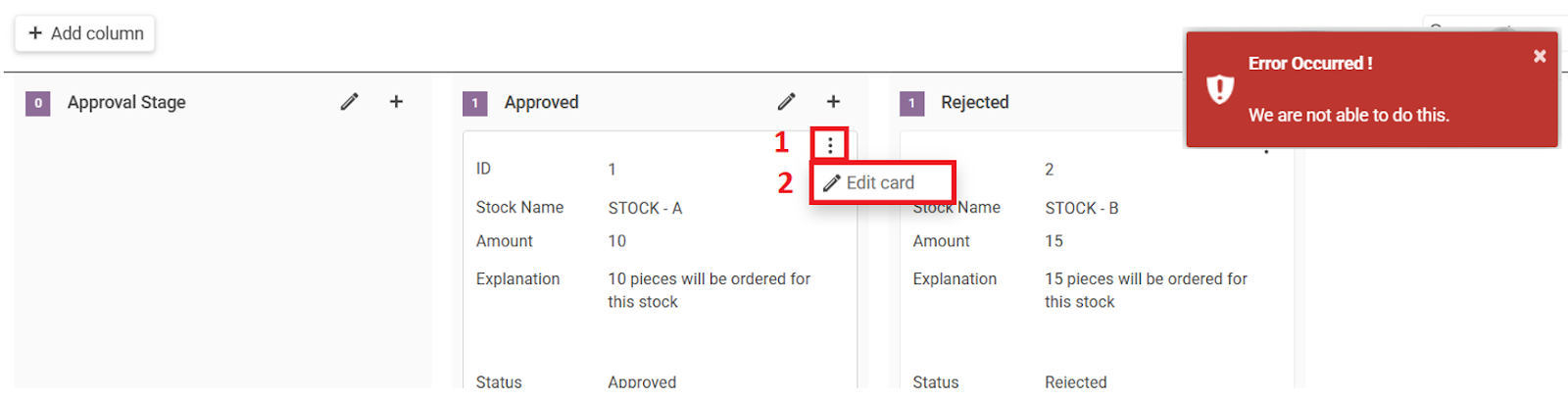This screenshot has height=400, width=1568.
Task: Click the purple 0 count badge
Action: coord(38,103)
